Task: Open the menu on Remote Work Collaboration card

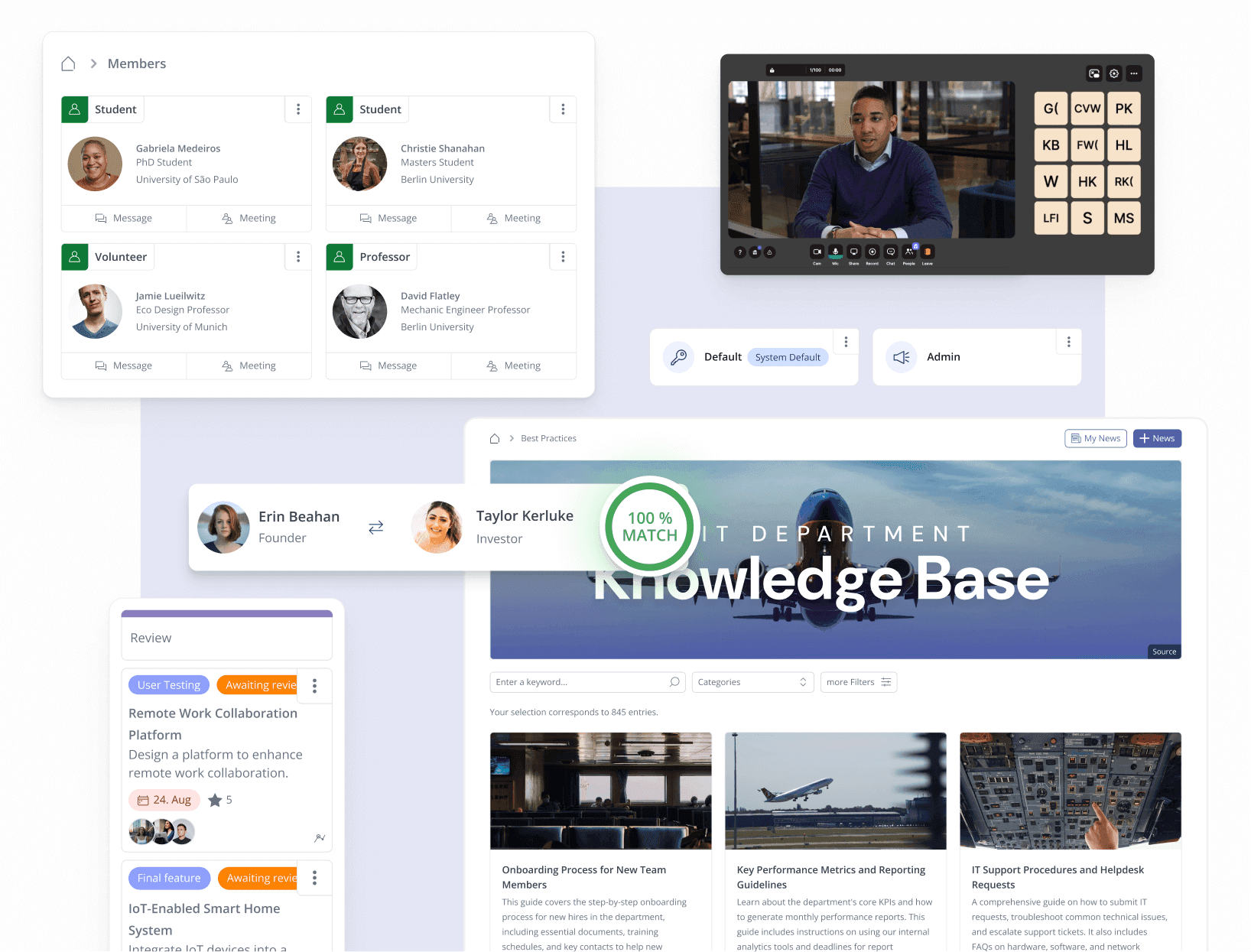Action: pos(314,686)
